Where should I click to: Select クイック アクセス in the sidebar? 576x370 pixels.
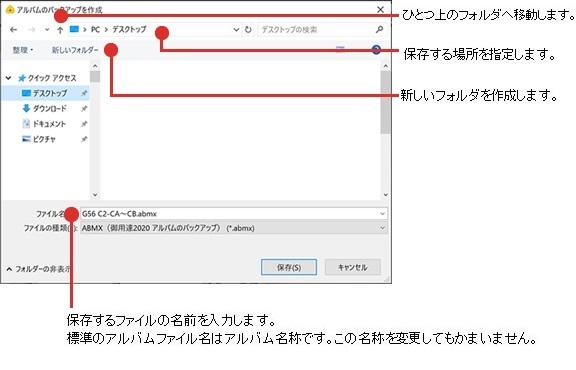tap(47, 78)
